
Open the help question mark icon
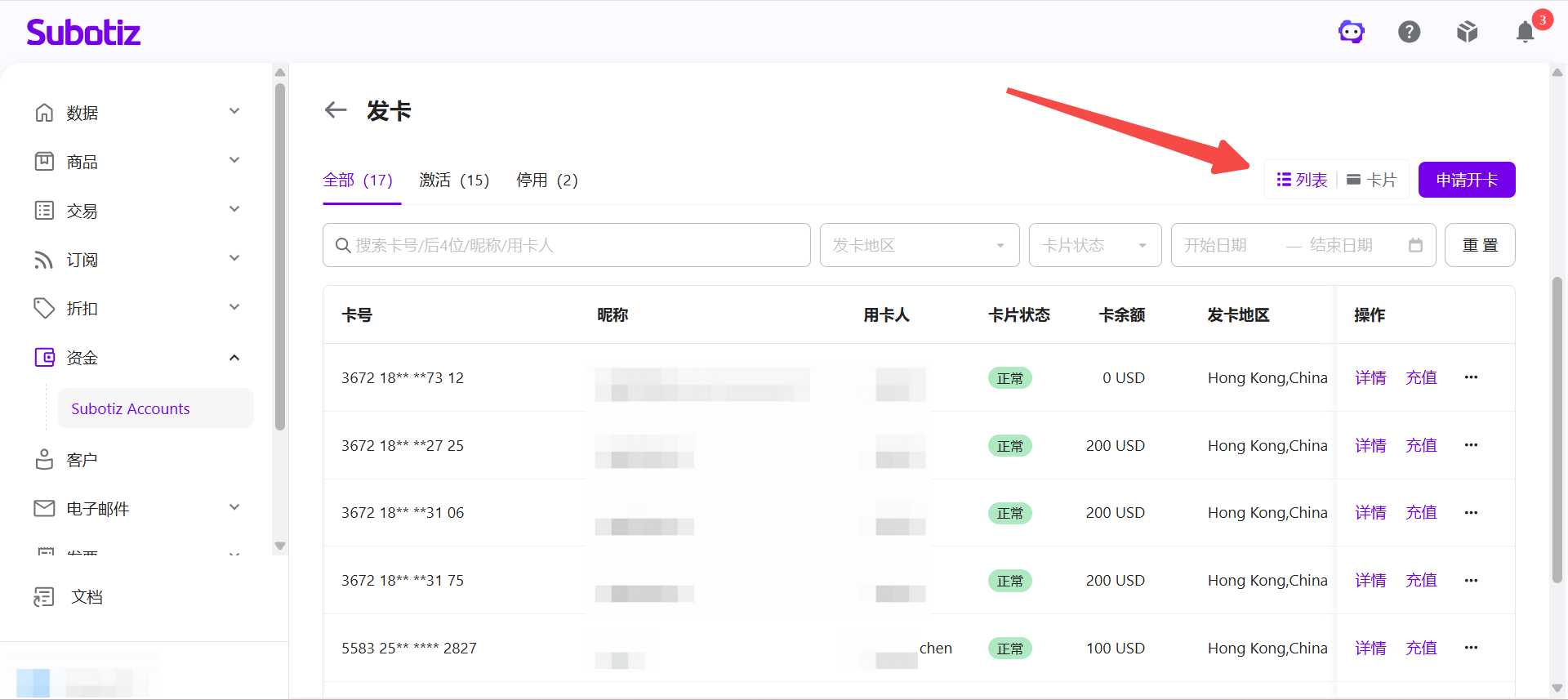point(1410,32)
